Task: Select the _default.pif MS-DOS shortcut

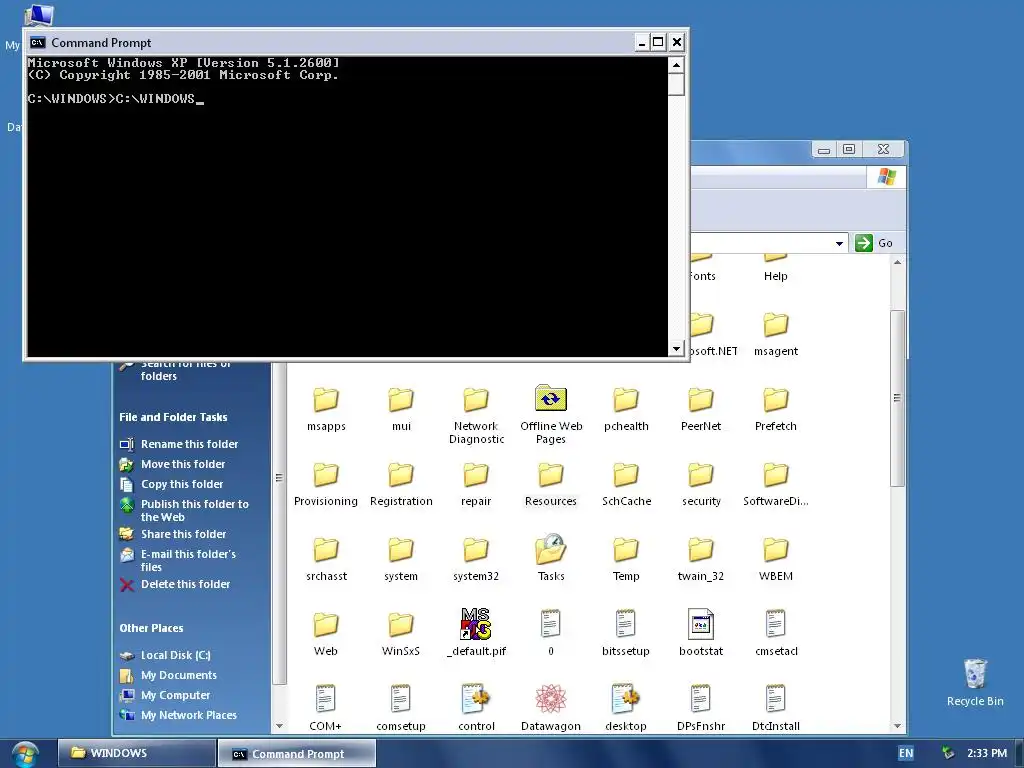Action: (x=476, y=632)
